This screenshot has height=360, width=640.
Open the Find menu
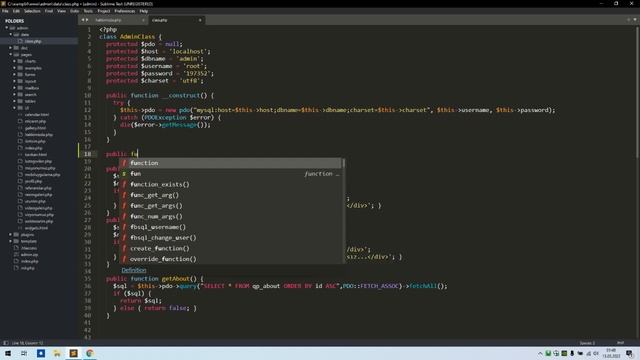tap(49, 11)
